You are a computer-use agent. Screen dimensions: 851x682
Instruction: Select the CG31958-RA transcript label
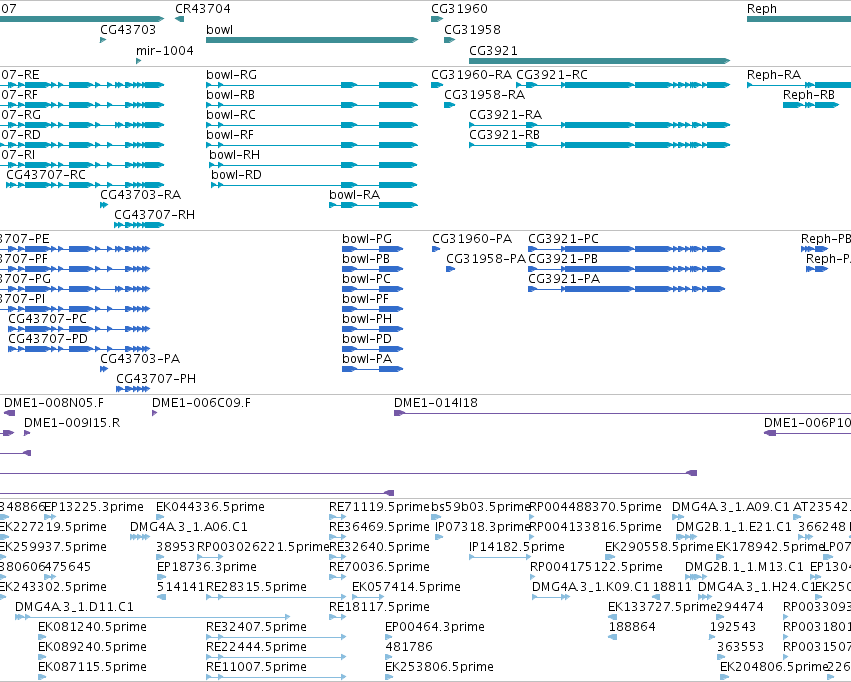click(485, 95)
